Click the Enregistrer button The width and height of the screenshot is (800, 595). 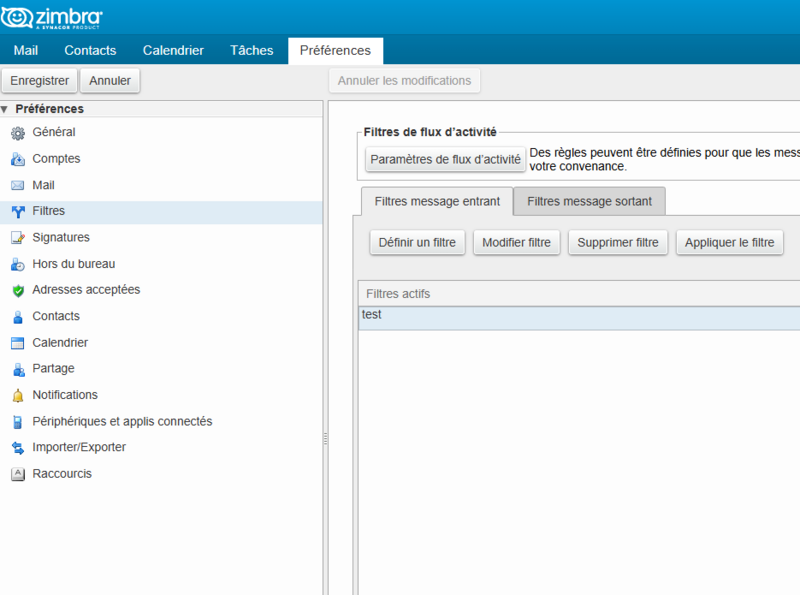pyautogui.click(x=39, y=80)
